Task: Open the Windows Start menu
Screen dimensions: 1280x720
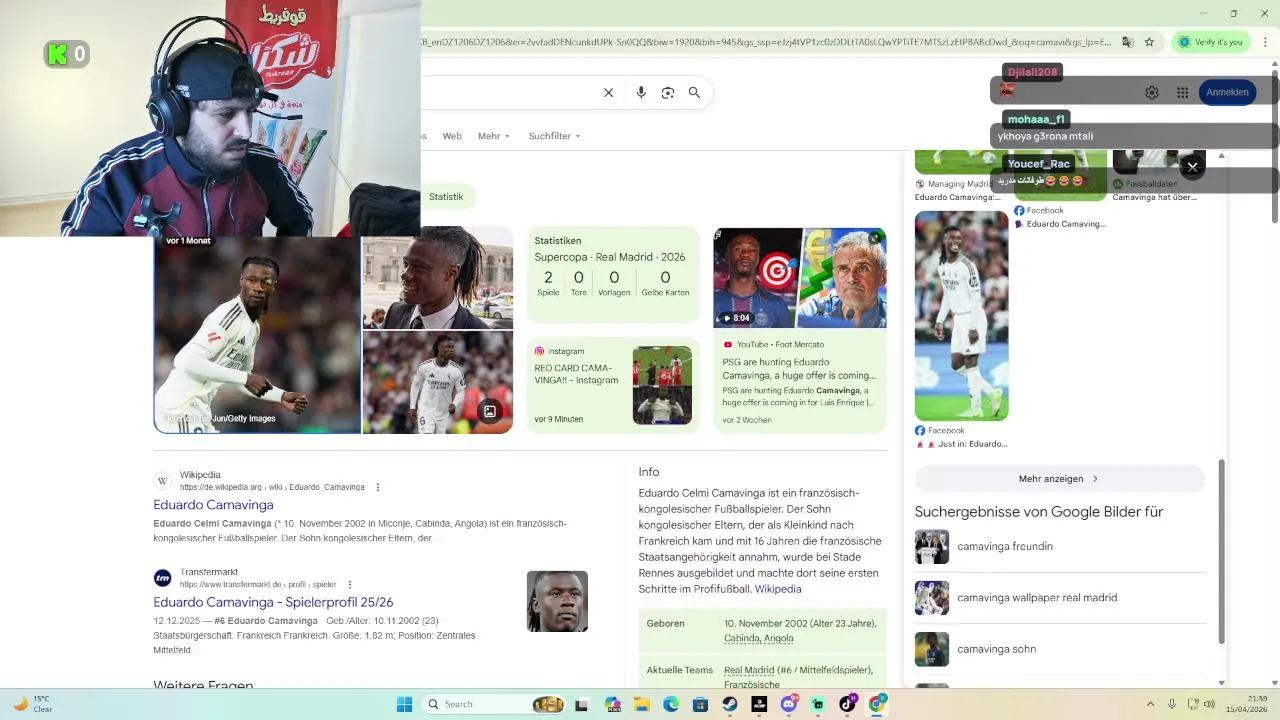Action: pos(404,704)
